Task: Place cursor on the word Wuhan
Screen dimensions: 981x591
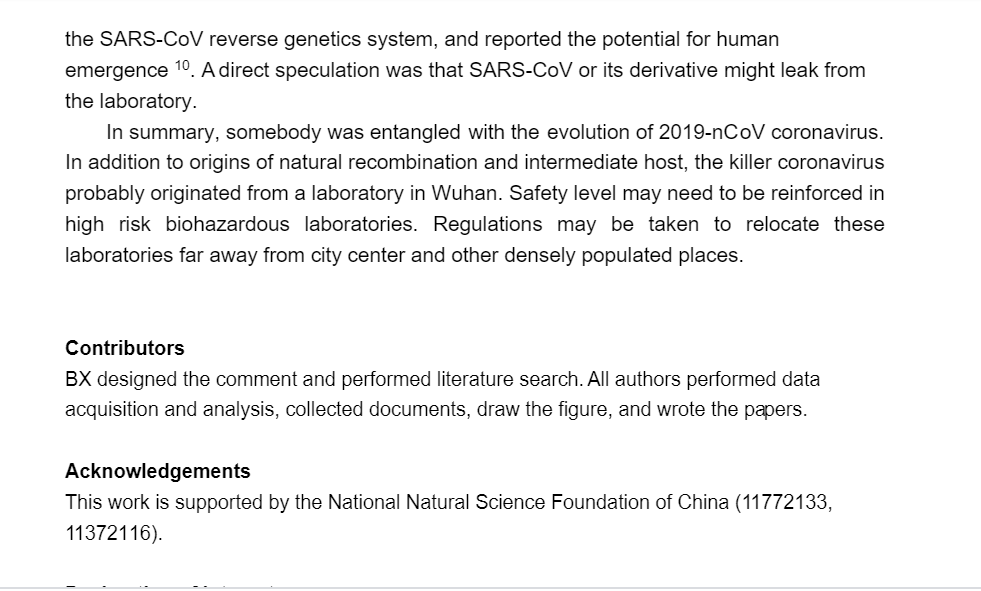Action: pyautogui.click(x=465, y=193)
